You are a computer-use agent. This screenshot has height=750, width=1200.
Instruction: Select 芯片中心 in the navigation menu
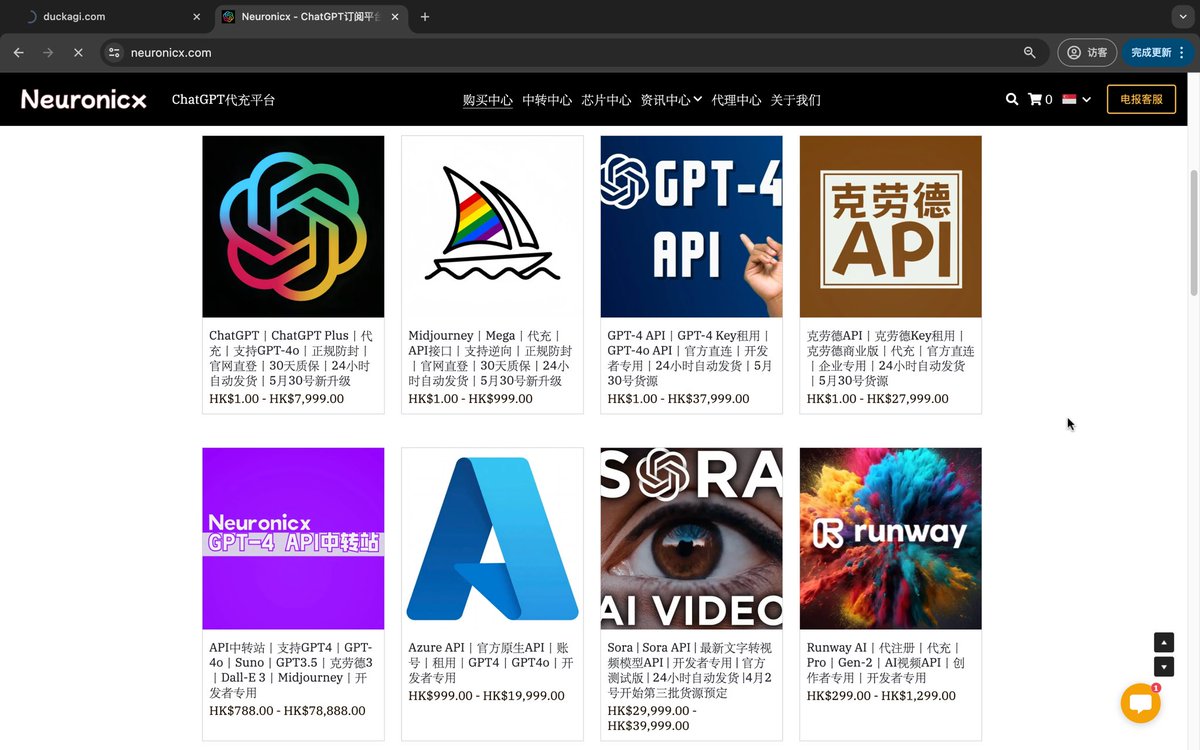pos(605,99)
